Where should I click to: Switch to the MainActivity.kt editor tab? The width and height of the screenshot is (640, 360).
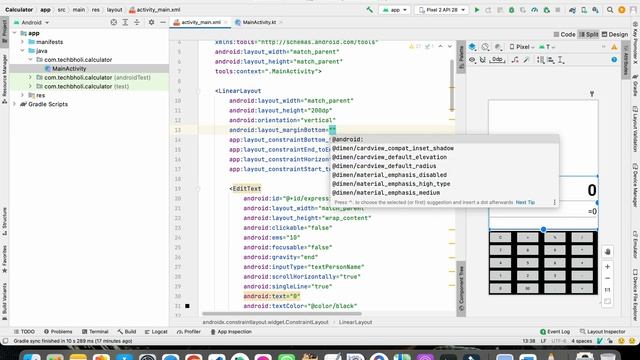[x=259, y=22]
